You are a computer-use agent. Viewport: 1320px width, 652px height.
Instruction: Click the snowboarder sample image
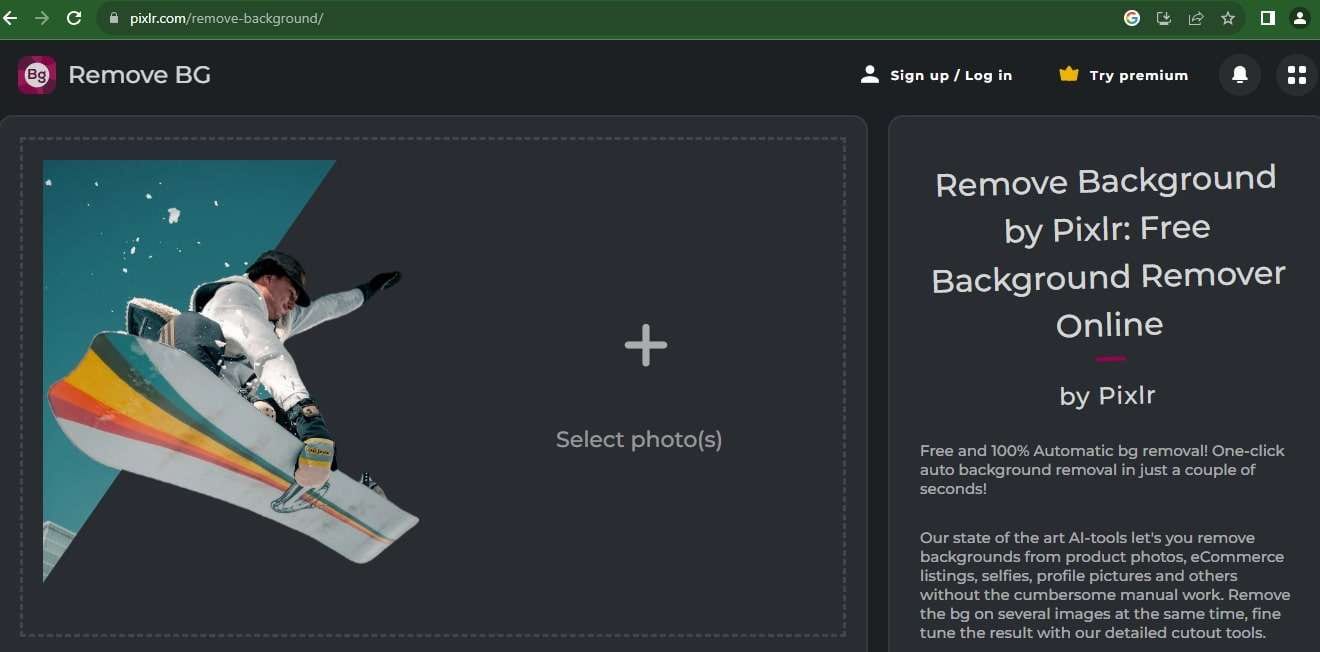point(230,371)
